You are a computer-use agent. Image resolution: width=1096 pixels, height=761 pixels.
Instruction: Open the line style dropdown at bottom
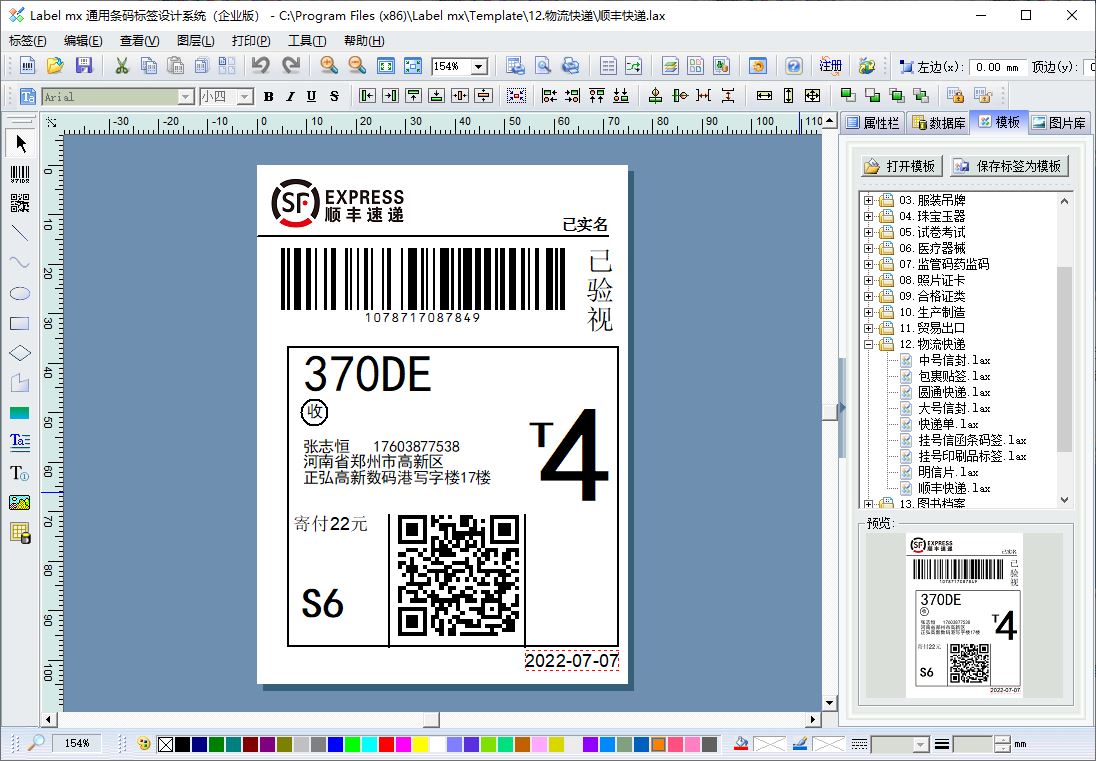[x=921, y=745]
